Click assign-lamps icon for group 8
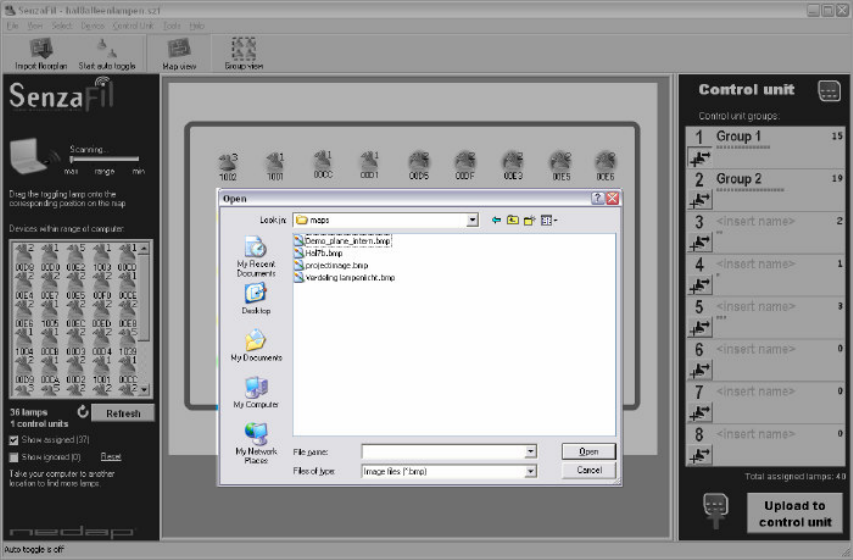The height and width of the screenshot is (560, 853). click(x=700, y=456)
